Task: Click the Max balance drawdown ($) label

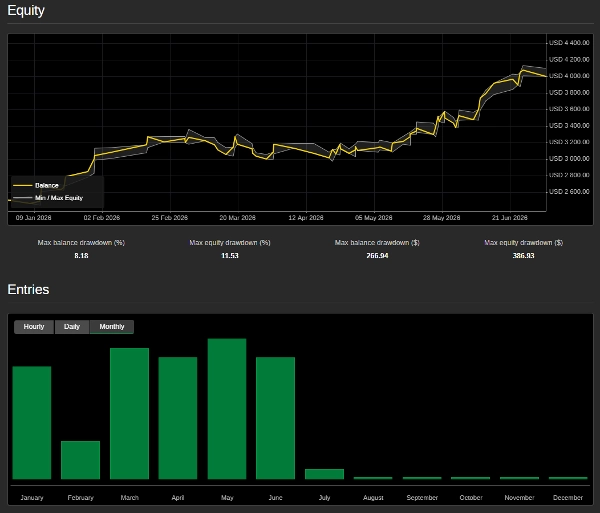Action: pyautogui.click(x=377, y=243)
